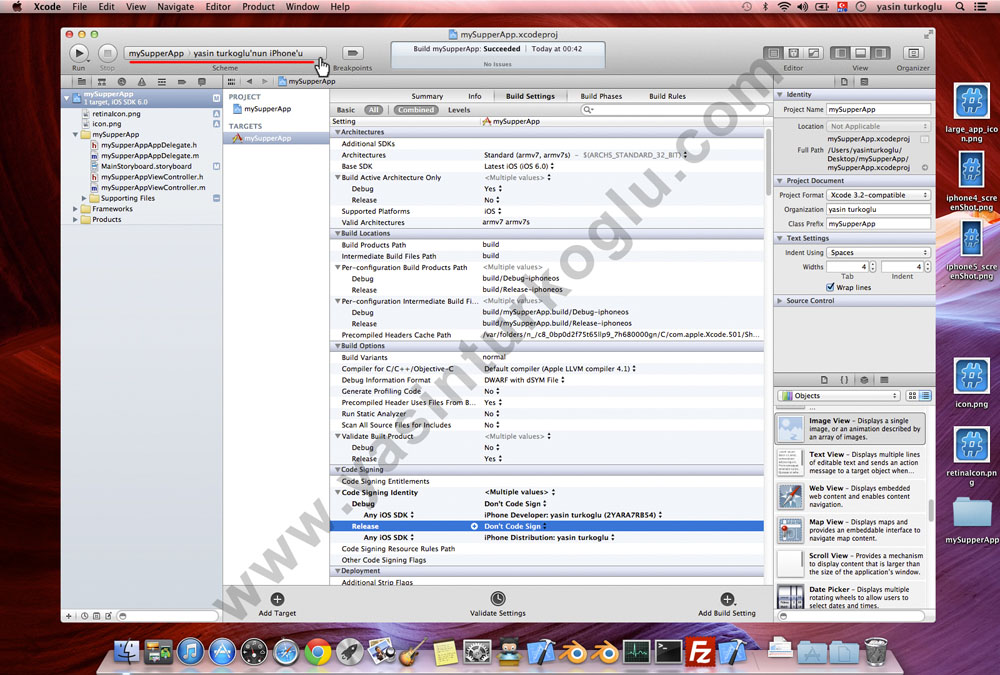Collapse the Code Signing group
This screenshot has width=1000, height=675.
[337, 470]
